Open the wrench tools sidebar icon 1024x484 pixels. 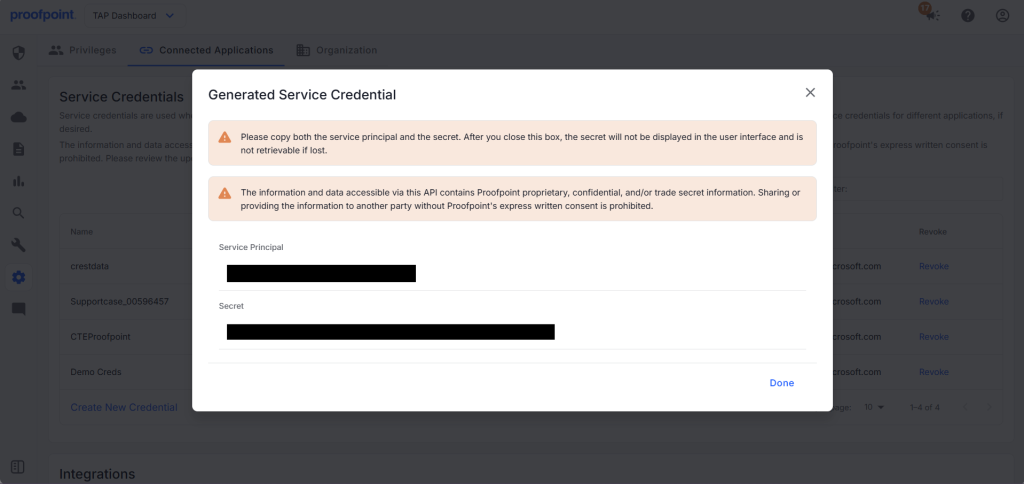pos(18,245)
